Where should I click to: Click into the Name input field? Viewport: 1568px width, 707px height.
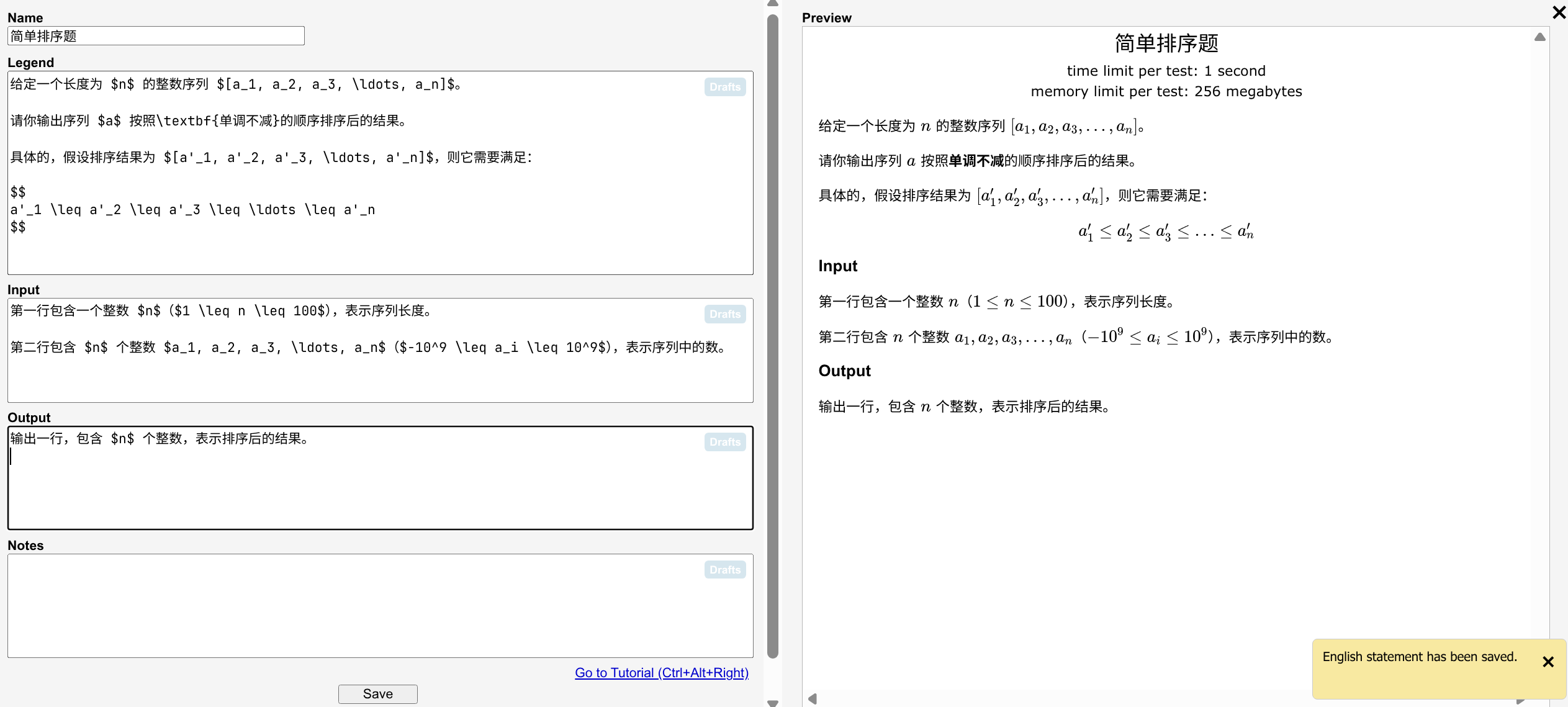click(x=156, y=36)
